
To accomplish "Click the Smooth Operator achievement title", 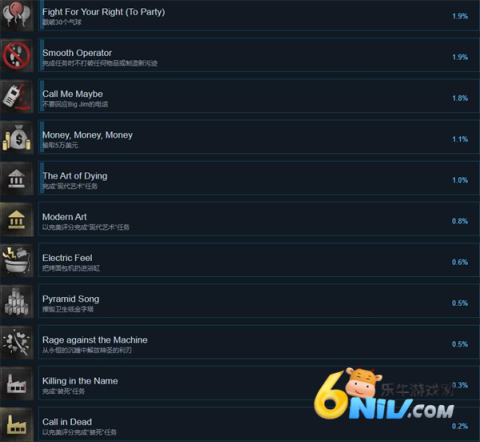I will click(77, 53).
